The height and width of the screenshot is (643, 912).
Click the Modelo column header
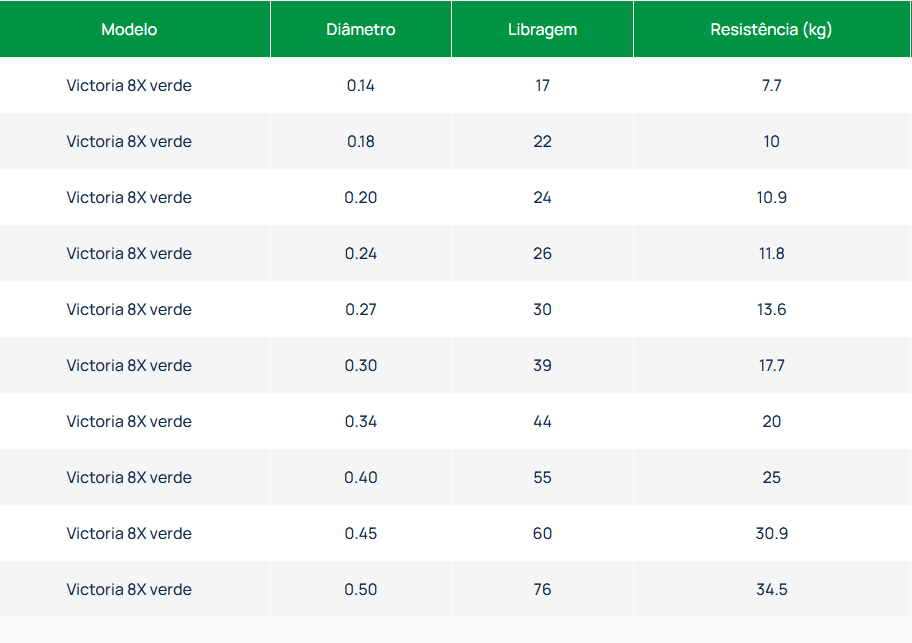pyautogui.click(x=129, y=30)
